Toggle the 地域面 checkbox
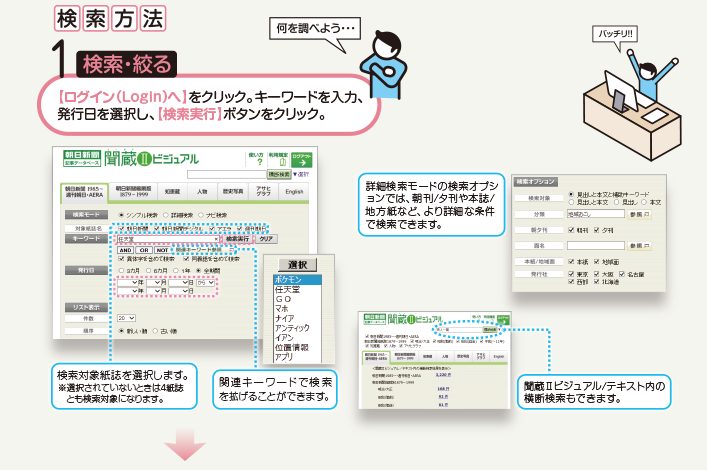 [597, 262]
